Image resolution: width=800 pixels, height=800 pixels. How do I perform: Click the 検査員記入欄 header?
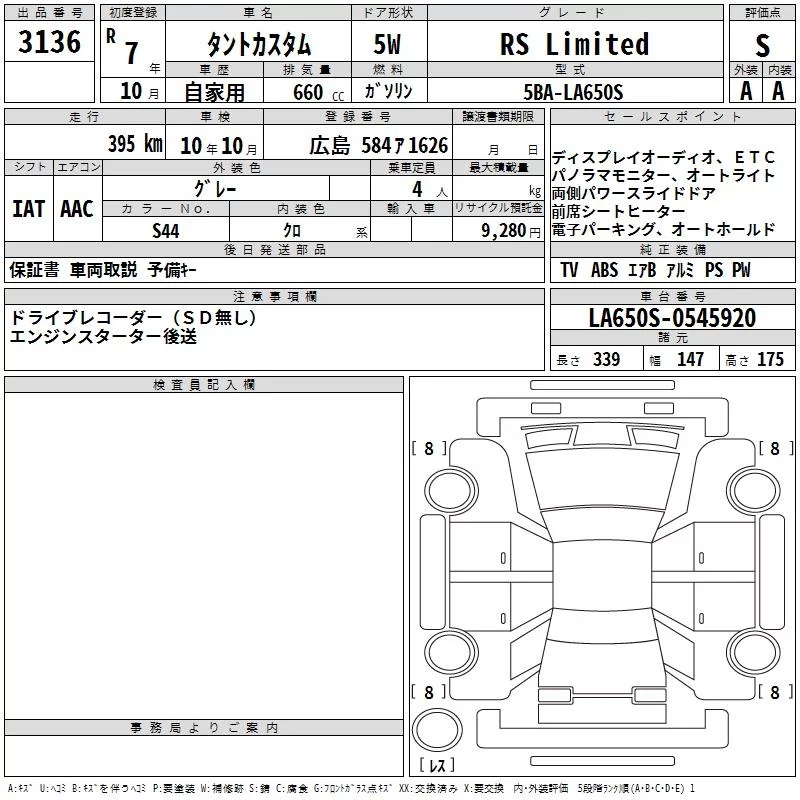tap(204, 385)
